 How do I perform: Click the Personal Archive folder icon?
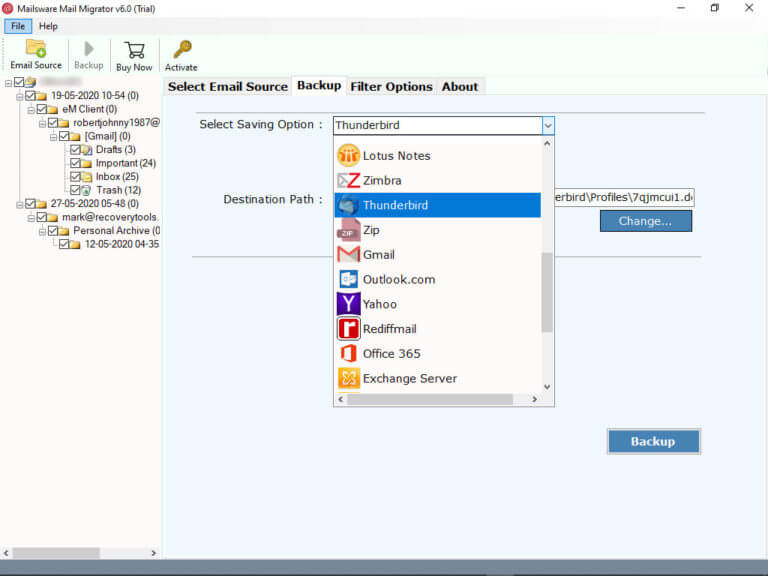(64, 231)
